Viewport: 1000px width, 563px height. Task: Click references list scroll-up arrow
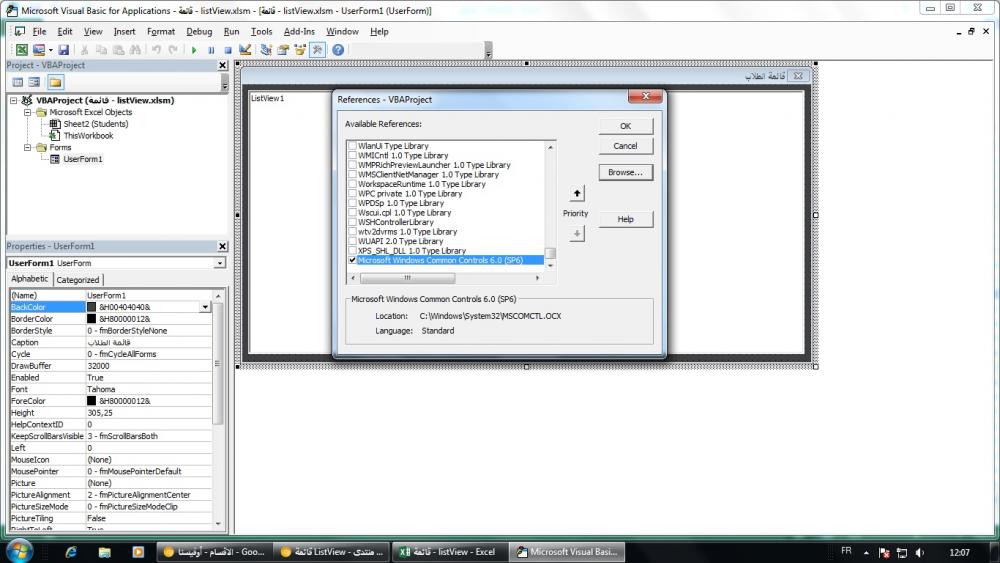click(550, 147)
